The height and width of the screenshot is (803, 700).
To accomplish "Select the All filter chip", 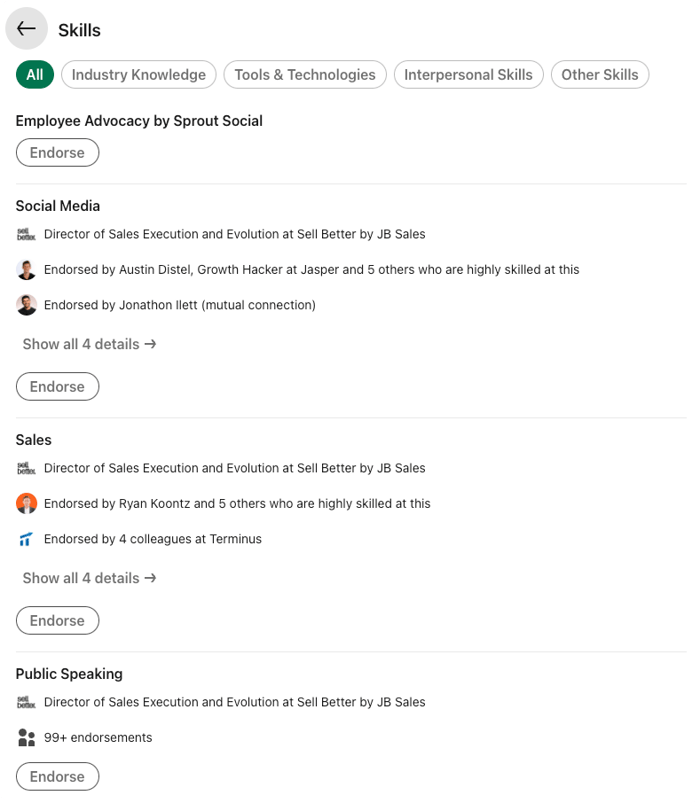I will tap(35, 74).
